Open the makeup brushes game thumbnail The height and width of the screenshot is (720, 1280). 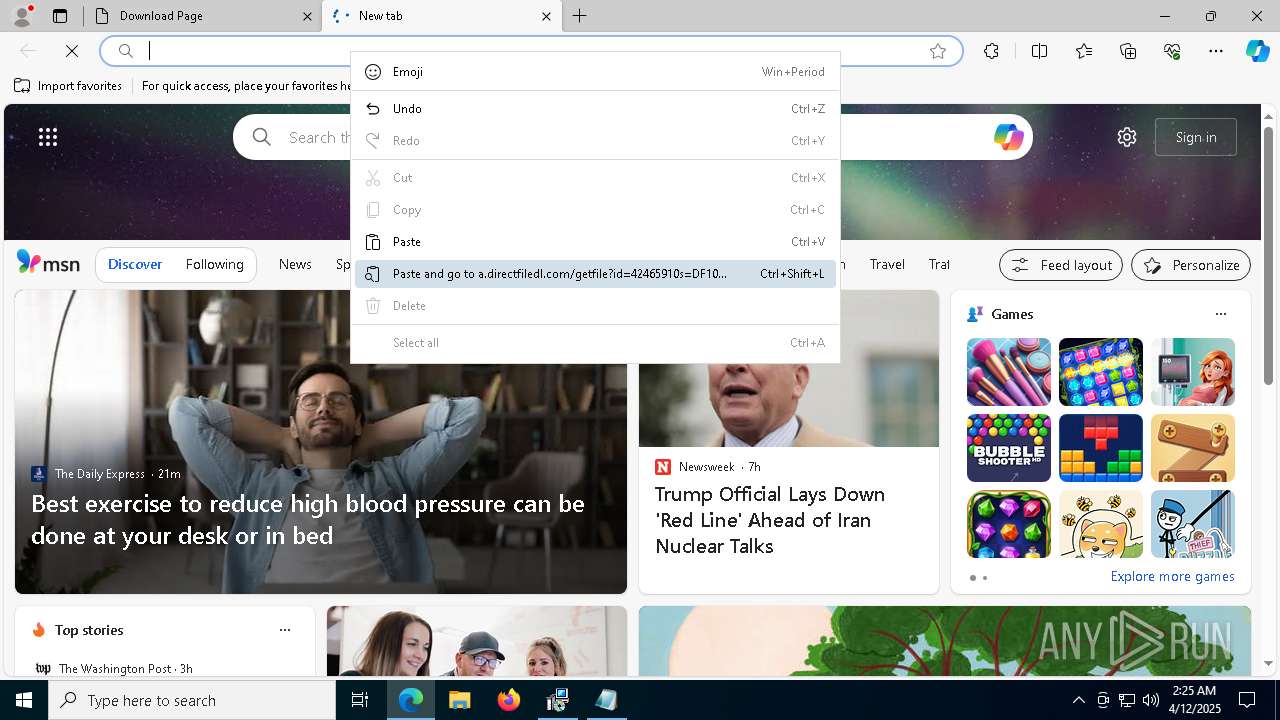[x=1008, y=372]
